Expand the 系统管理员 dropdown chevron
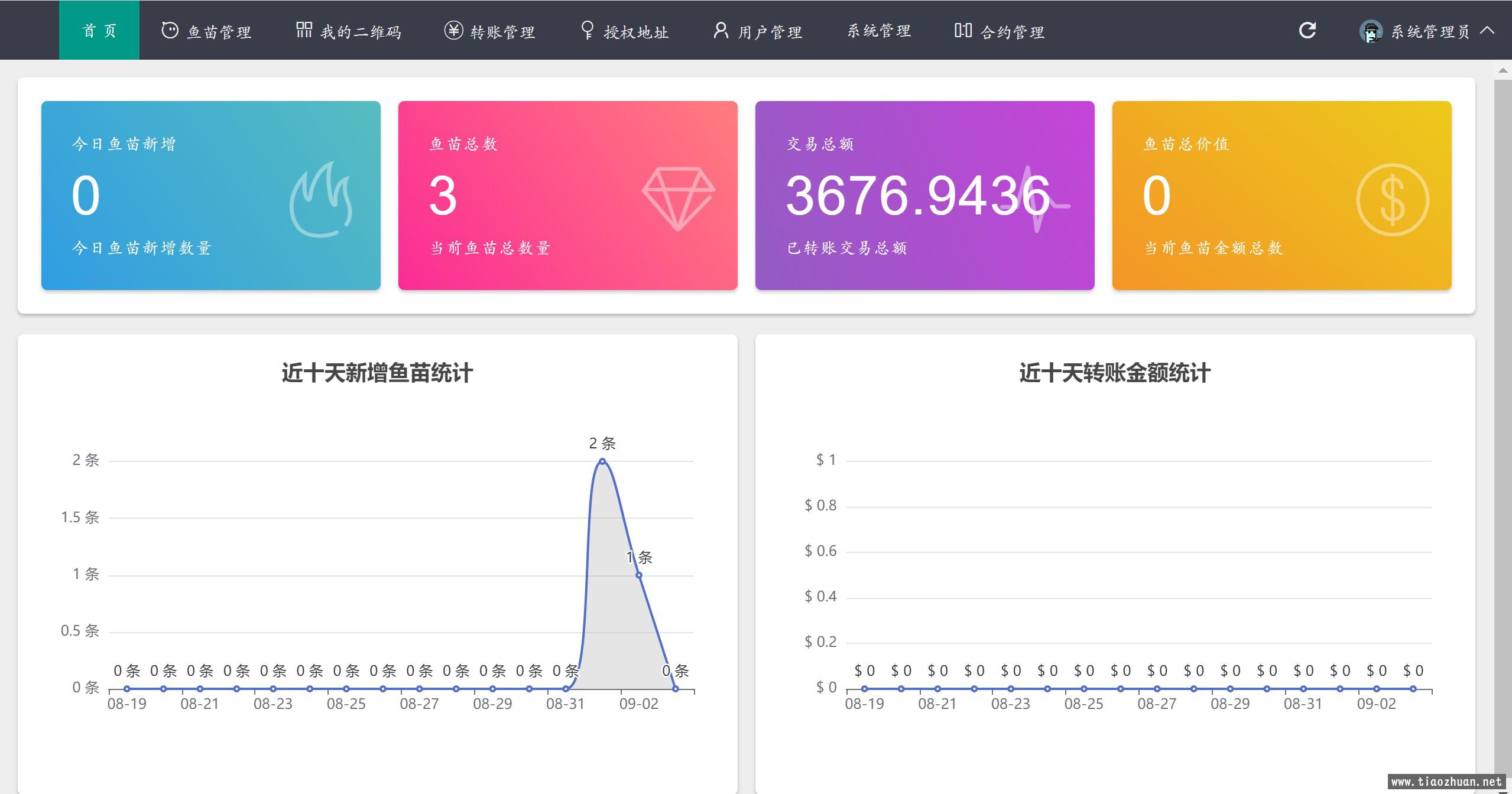 coord(1487,31)
